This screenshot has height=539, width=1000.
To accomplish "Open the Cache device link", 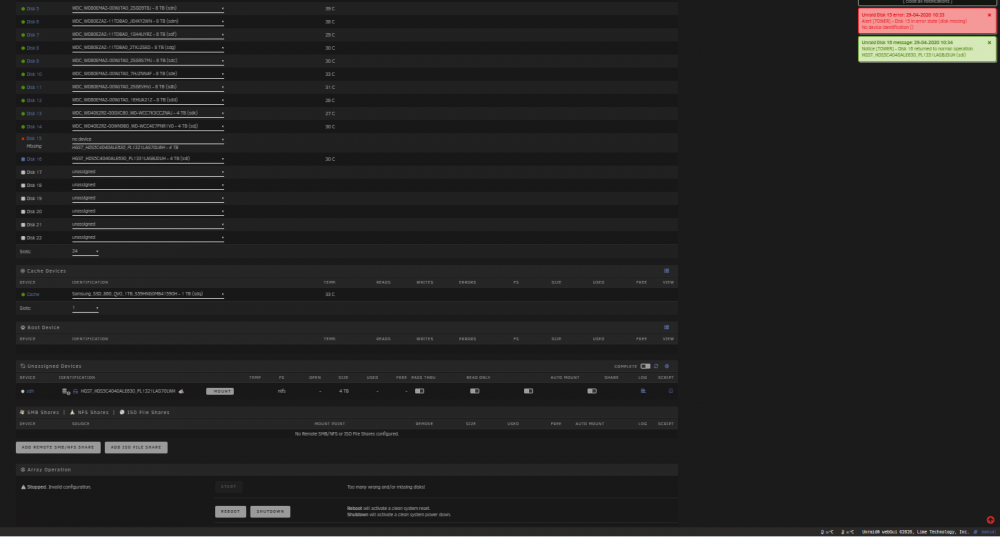I will 33,295.
